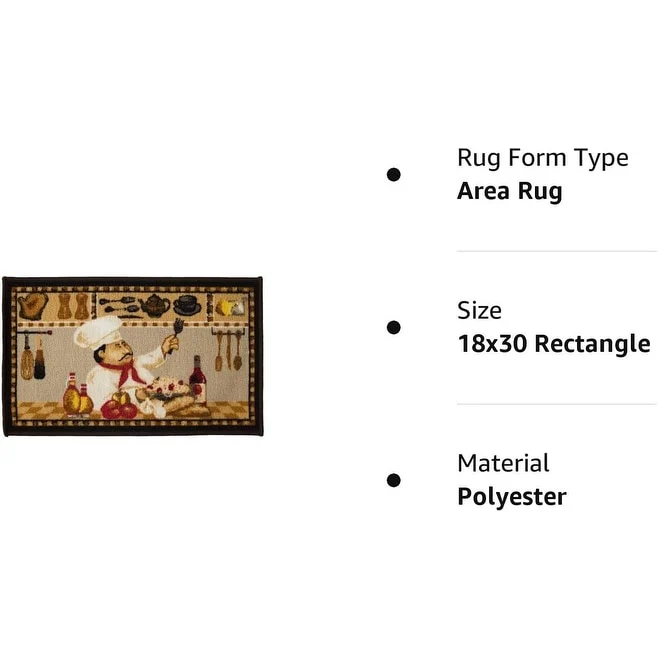Select the "Rug Form Type" label

click(542, 158)
